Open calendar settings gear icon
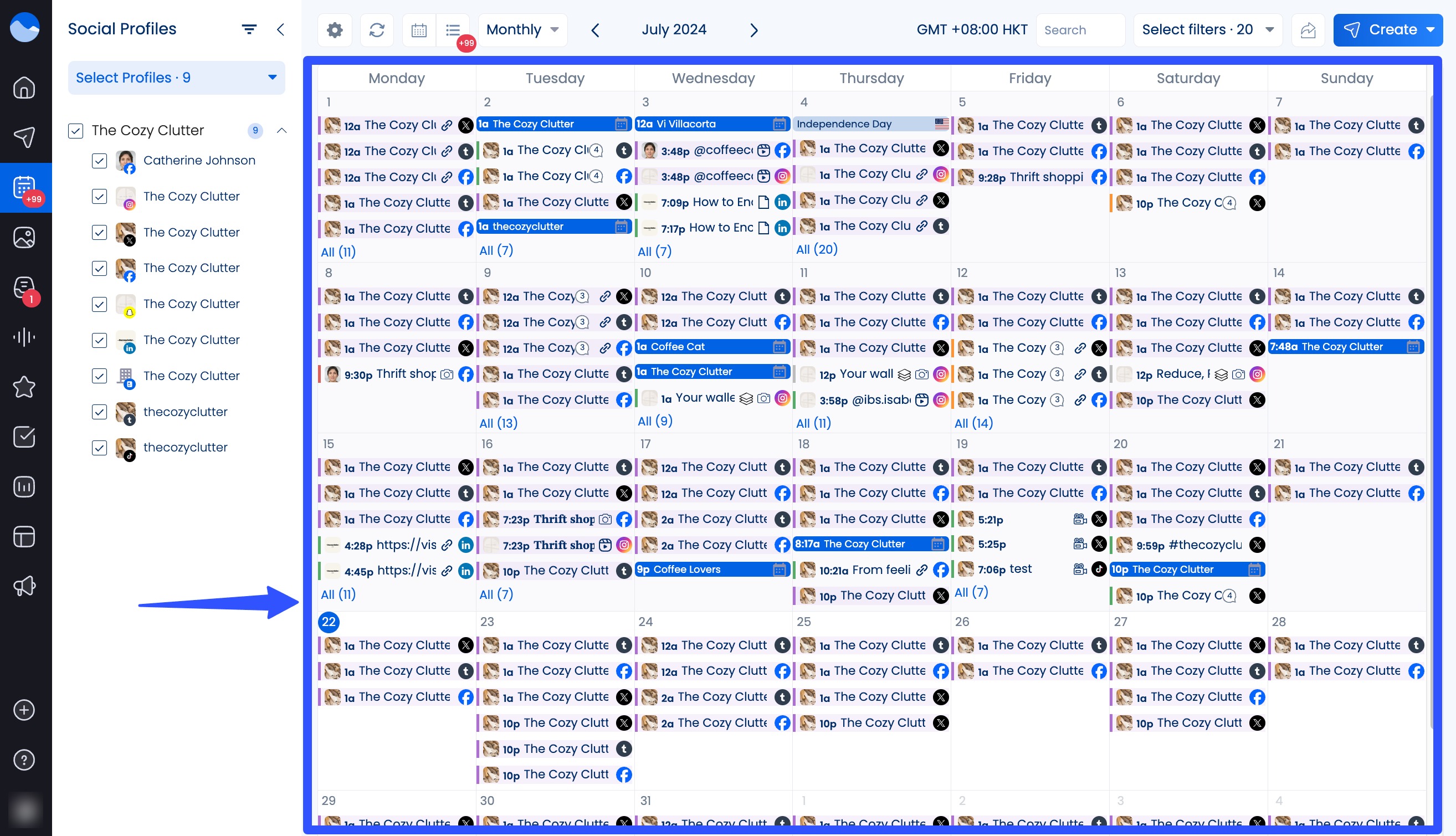 pyautogui.click(x=335, y=30)
